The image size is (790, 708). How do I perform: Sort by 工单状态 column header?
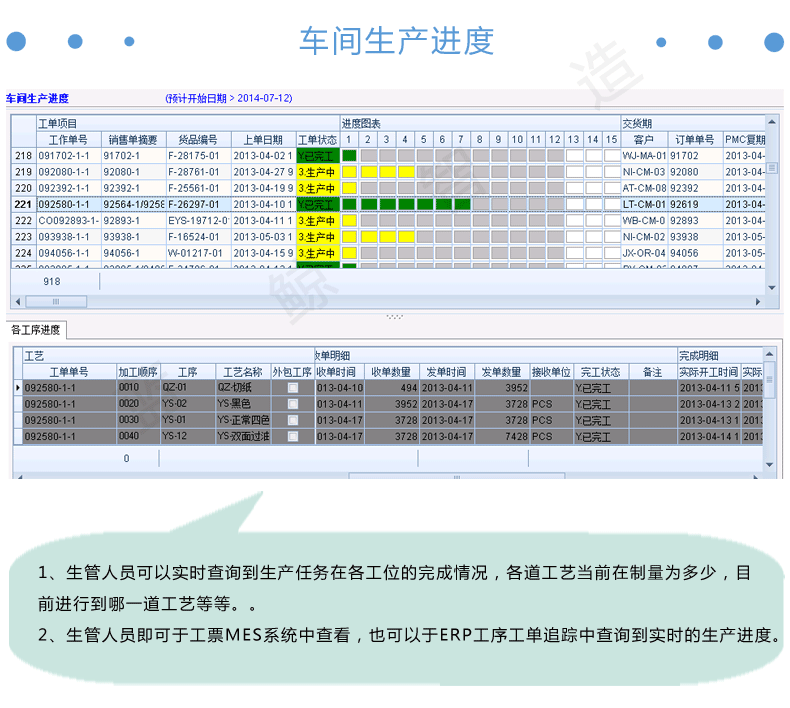pyautogui.click(x=317, y=140)
